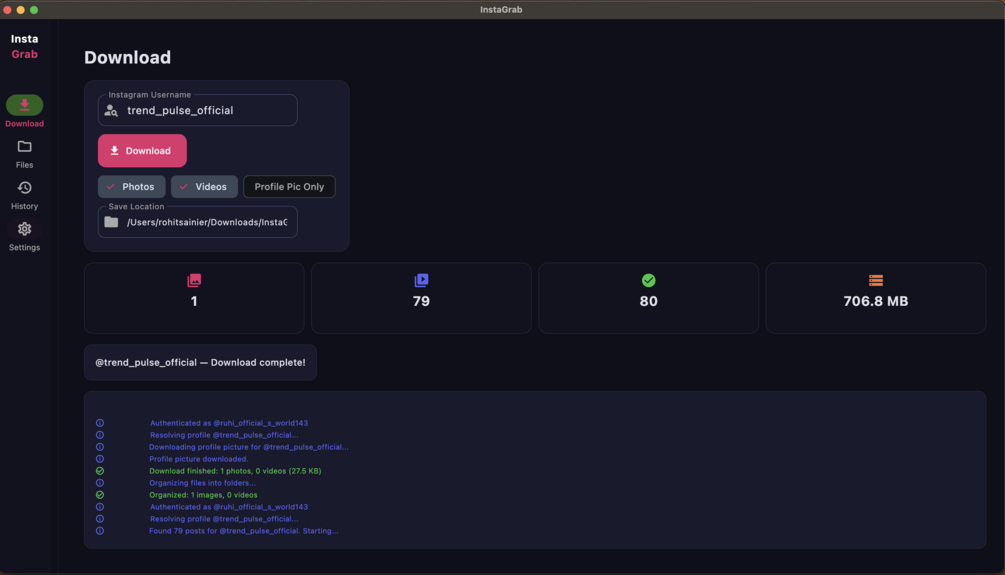Viewport: 1005px width, 575px height.
Task: Click the orange storage size icon
Action: [876, 280]
